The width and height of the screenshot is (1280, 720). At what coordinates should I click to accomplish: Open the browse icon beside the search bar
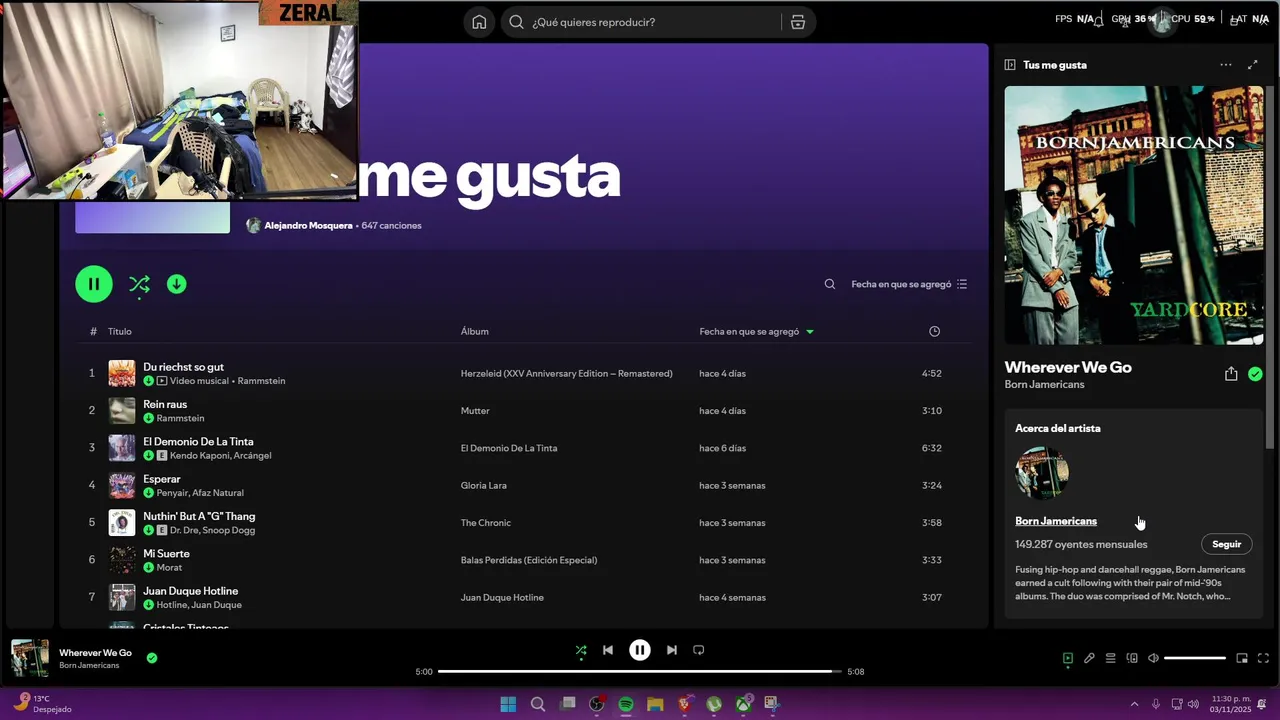tap(797, 22)
